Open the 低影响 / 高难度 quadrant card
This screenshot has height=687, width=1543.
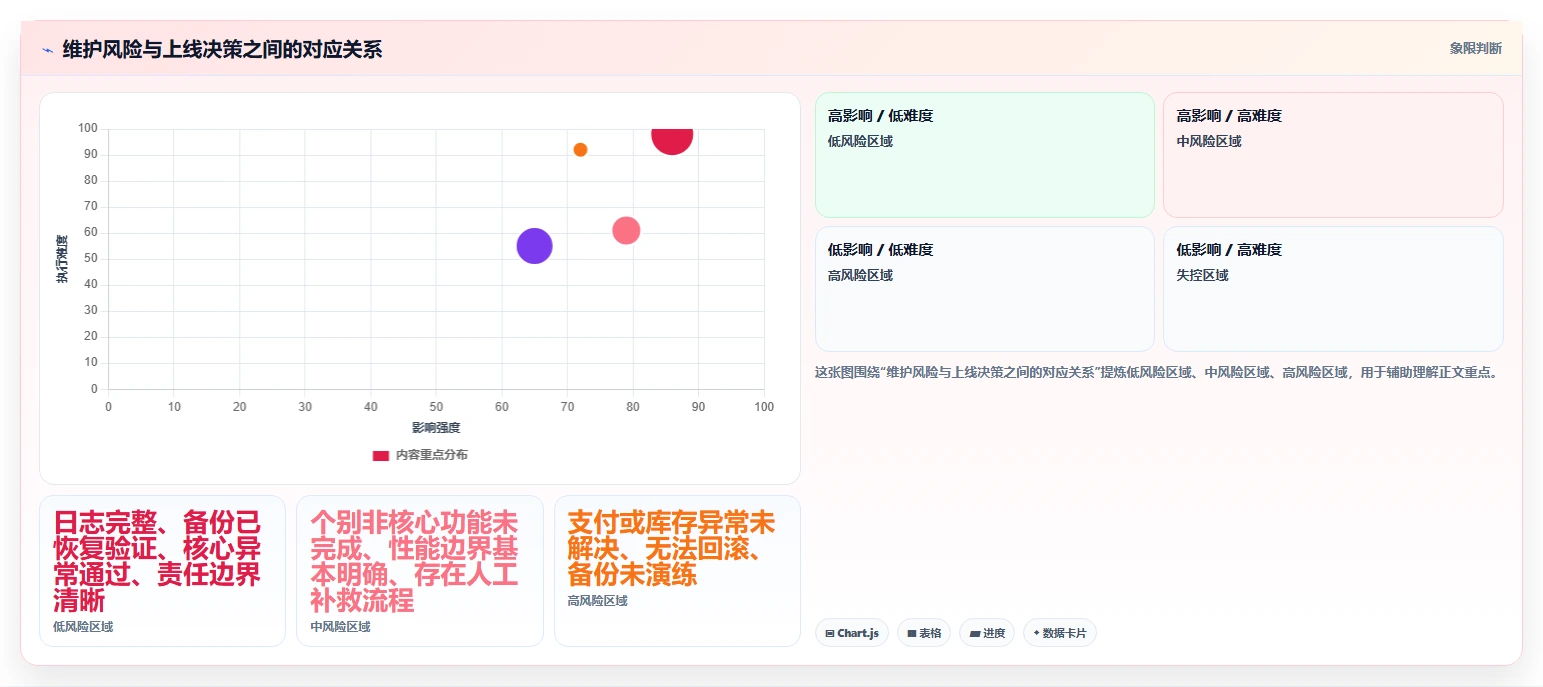tap(1333, 289)
